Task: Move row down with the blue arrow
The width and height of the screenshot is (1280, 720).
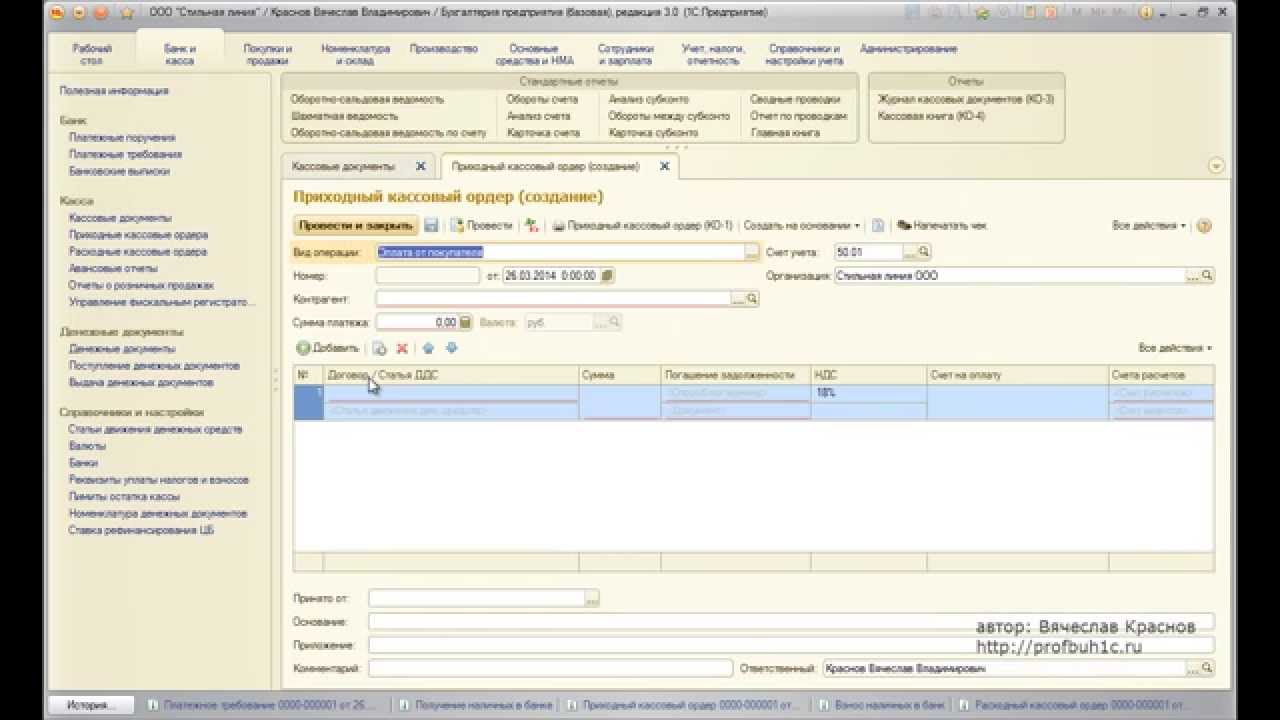Action: pyautogui.click(x=451, y=348)
